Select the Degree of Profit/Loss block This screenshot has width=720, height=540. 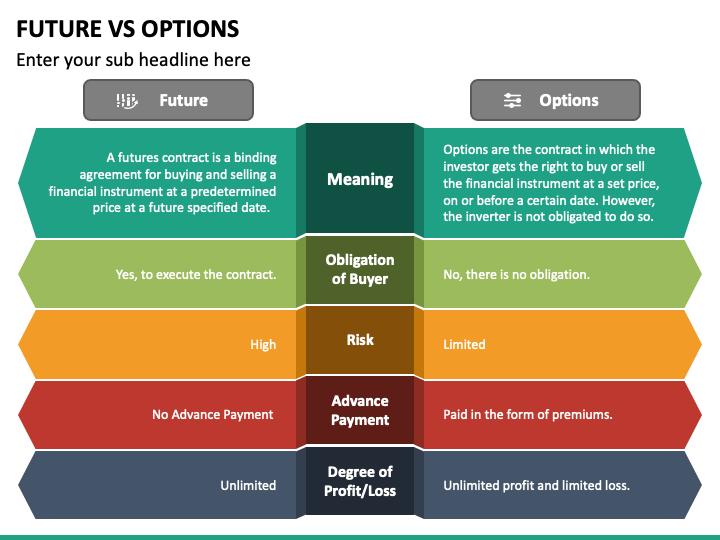tap(360, 481)
